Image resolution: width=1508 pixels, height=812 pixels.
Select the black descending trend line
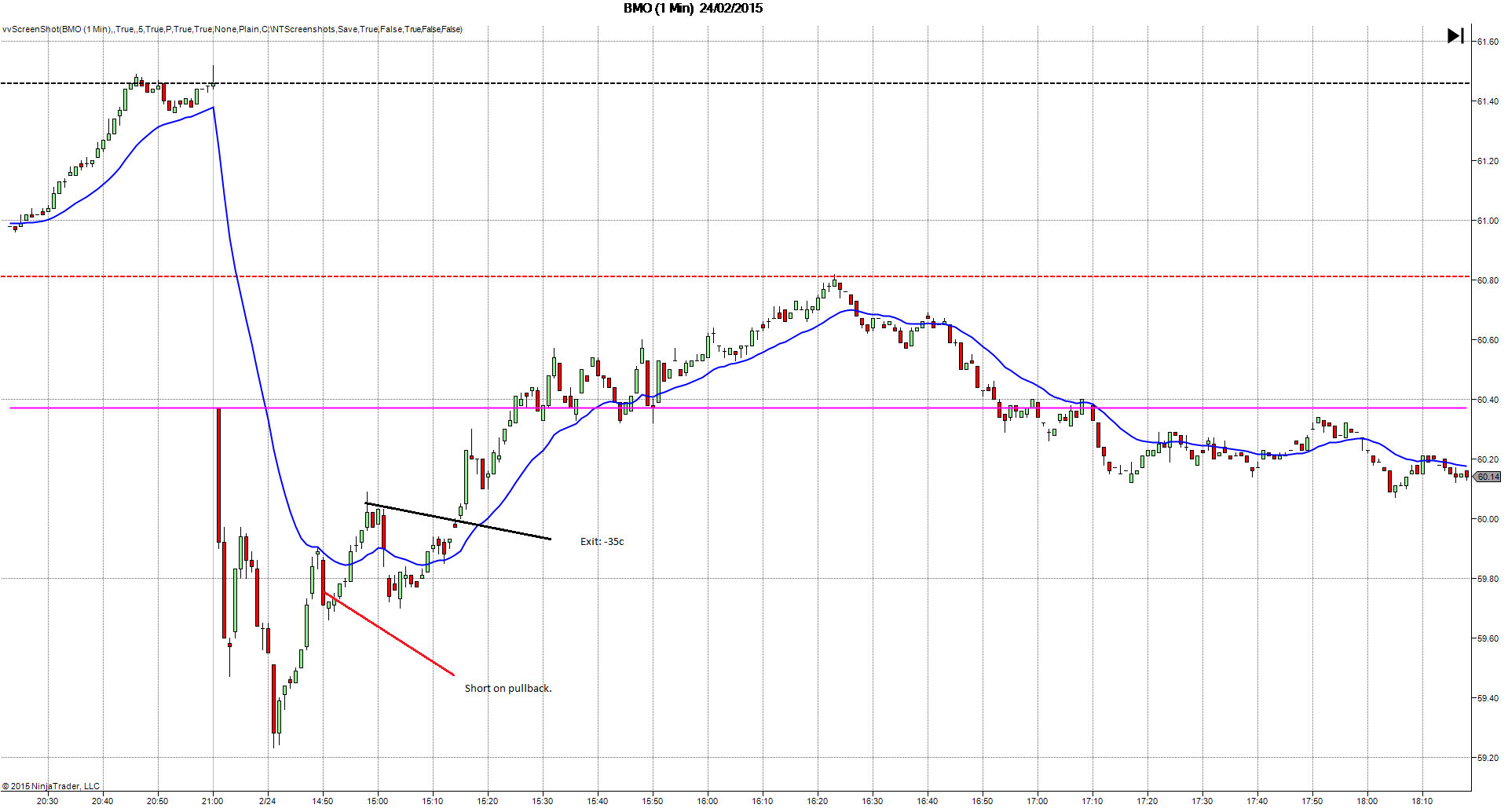point(458,521)
